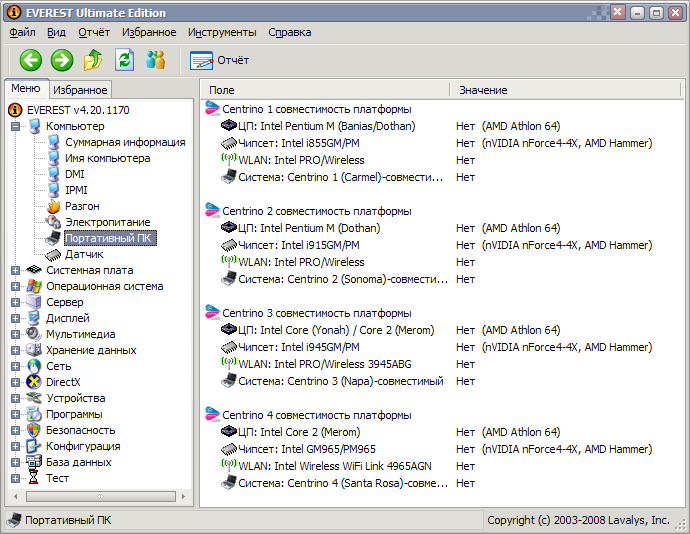Click the green Forward arrow button

tap(62, 60)
